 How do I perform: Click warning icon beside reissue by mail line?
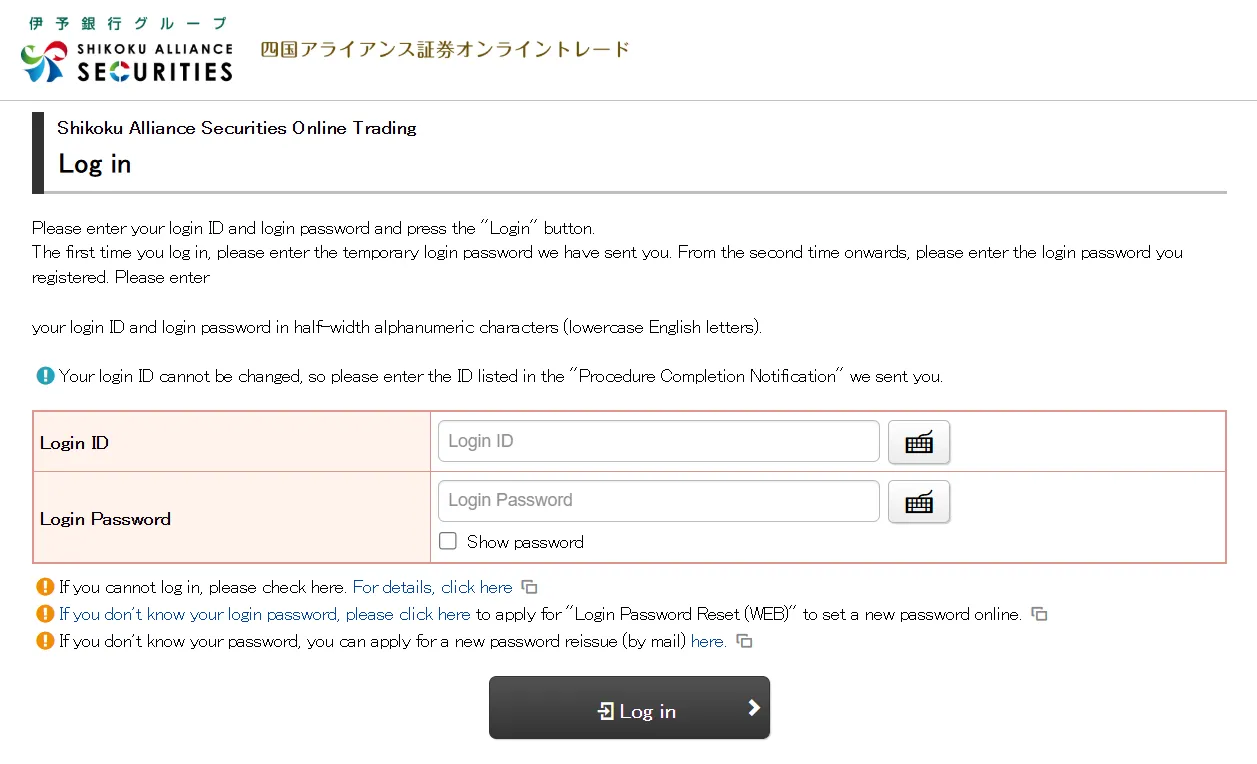pyautogui.click(x=45, y=641)
